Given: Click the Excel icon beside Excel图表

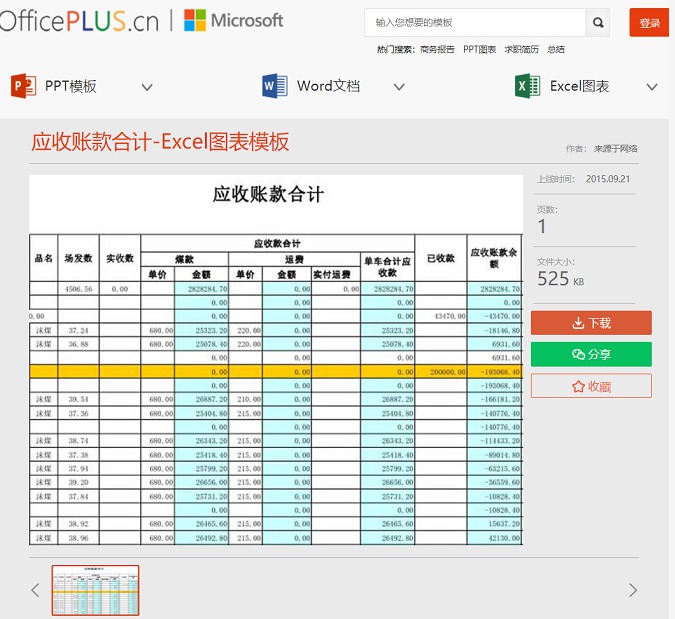Looking at the screenshot, I should pyautogui.click(x=527, y=86).
